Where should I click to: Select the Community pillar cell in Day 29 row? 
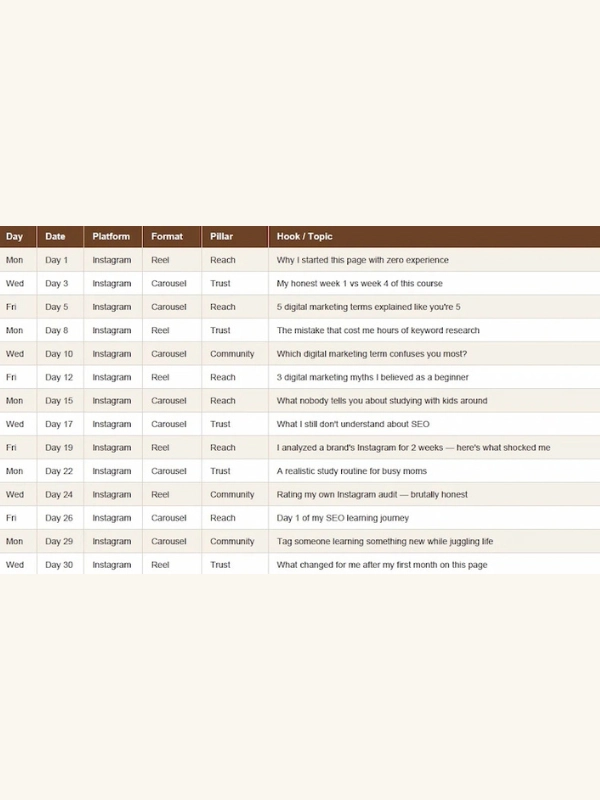[x=235, y=541]
